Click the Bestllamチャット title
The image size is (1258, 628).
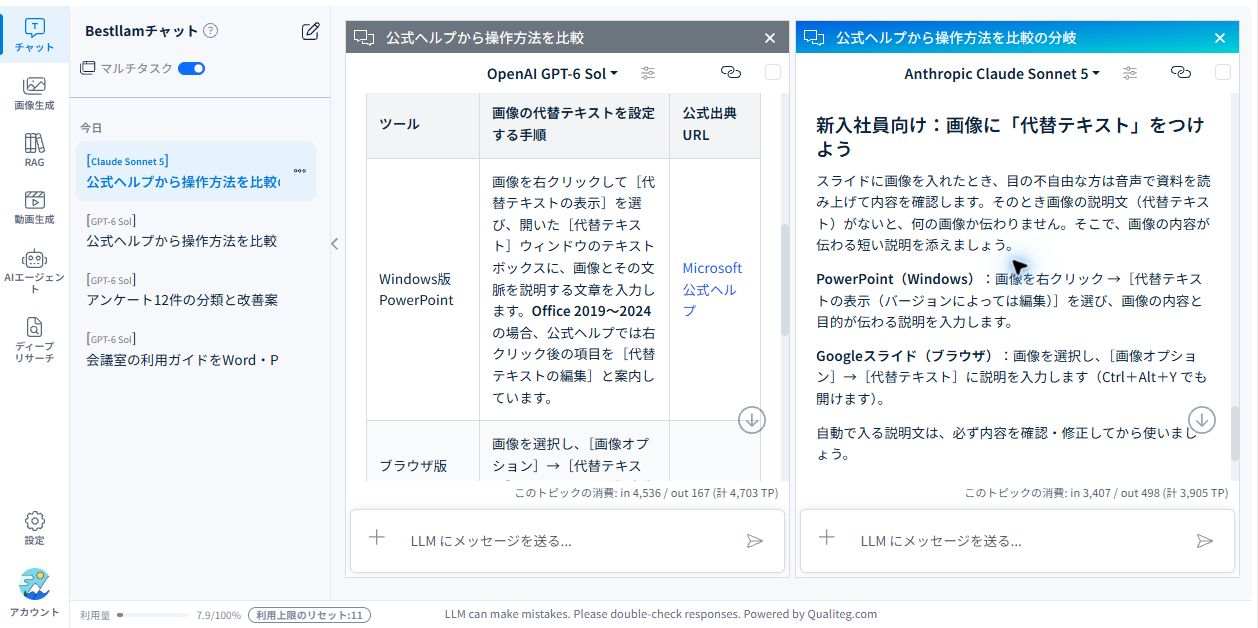pos(142,31)
